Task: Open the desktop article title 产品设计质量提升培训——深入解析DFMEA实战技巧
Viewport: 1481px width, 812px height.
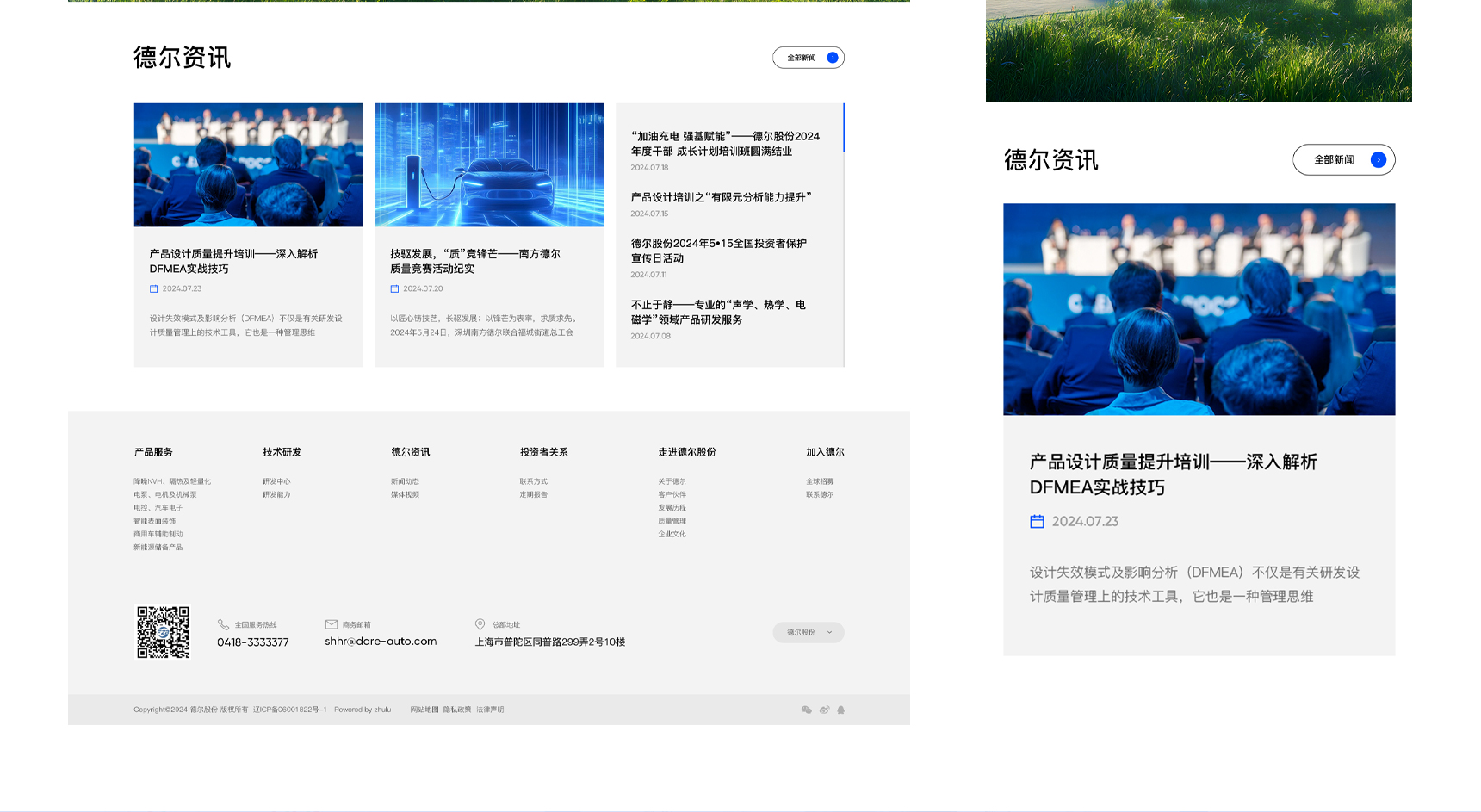Action: click(233, 261)
